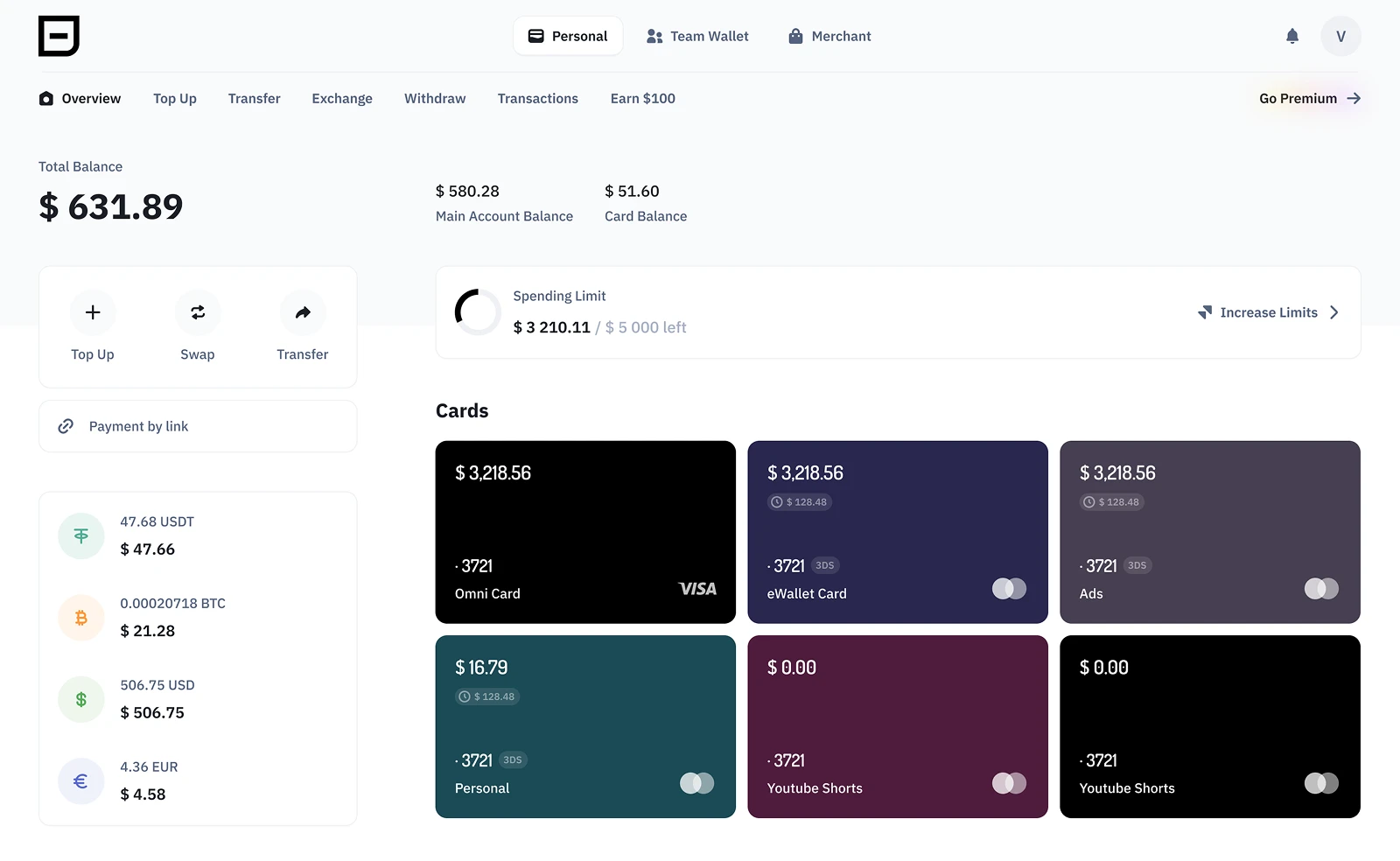Click the Transfer share-arrow icon
Screen dimensions: 1400x861
pyautogui.click(x=303, y=312)
